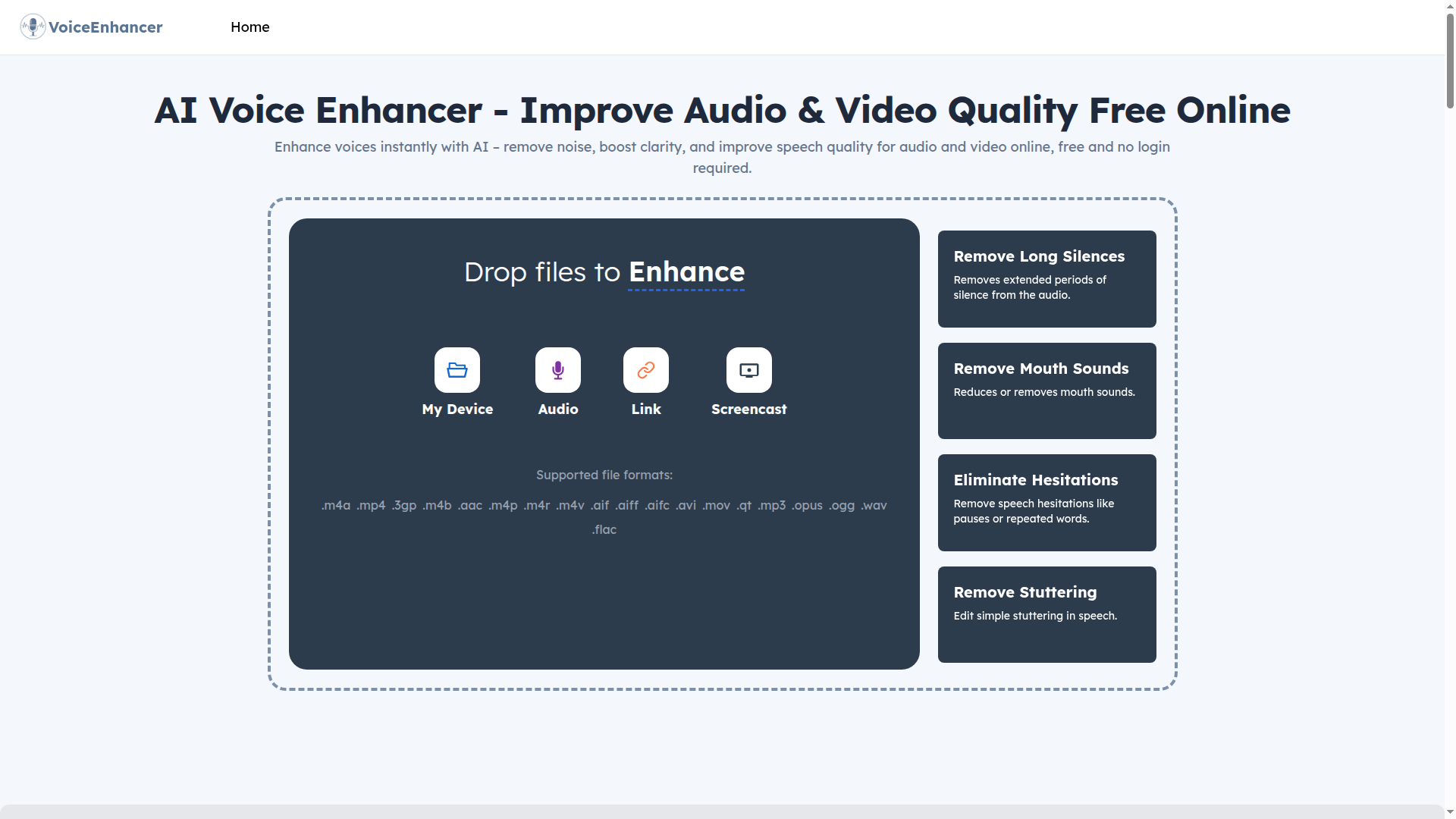Viewport: 1456px width, 819px height.
Task: Enable Eliminate Hesitations
Action: [1046, 502]
